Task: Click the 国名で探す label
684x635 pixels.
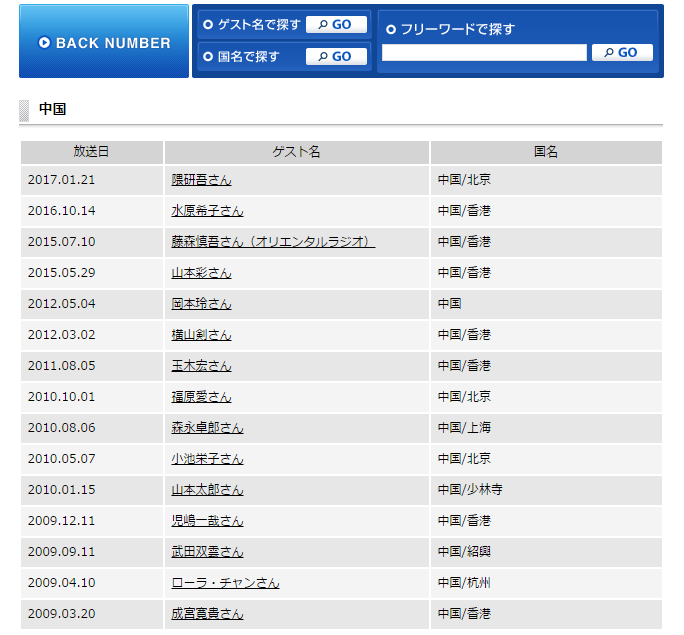Action: [x=248, y=56]
